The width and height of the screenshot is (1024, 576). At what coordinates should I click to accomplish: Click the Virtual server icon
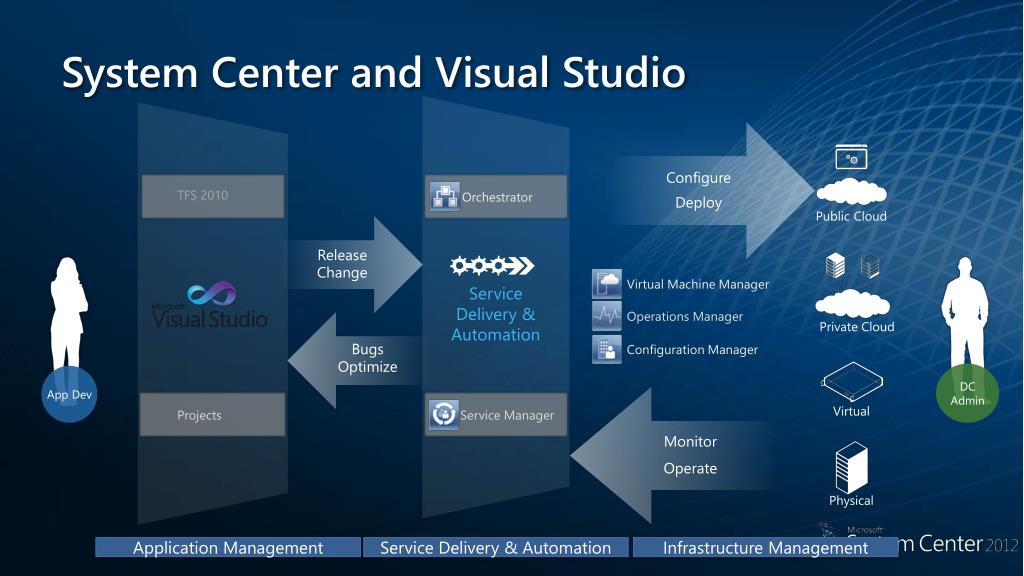852,381
